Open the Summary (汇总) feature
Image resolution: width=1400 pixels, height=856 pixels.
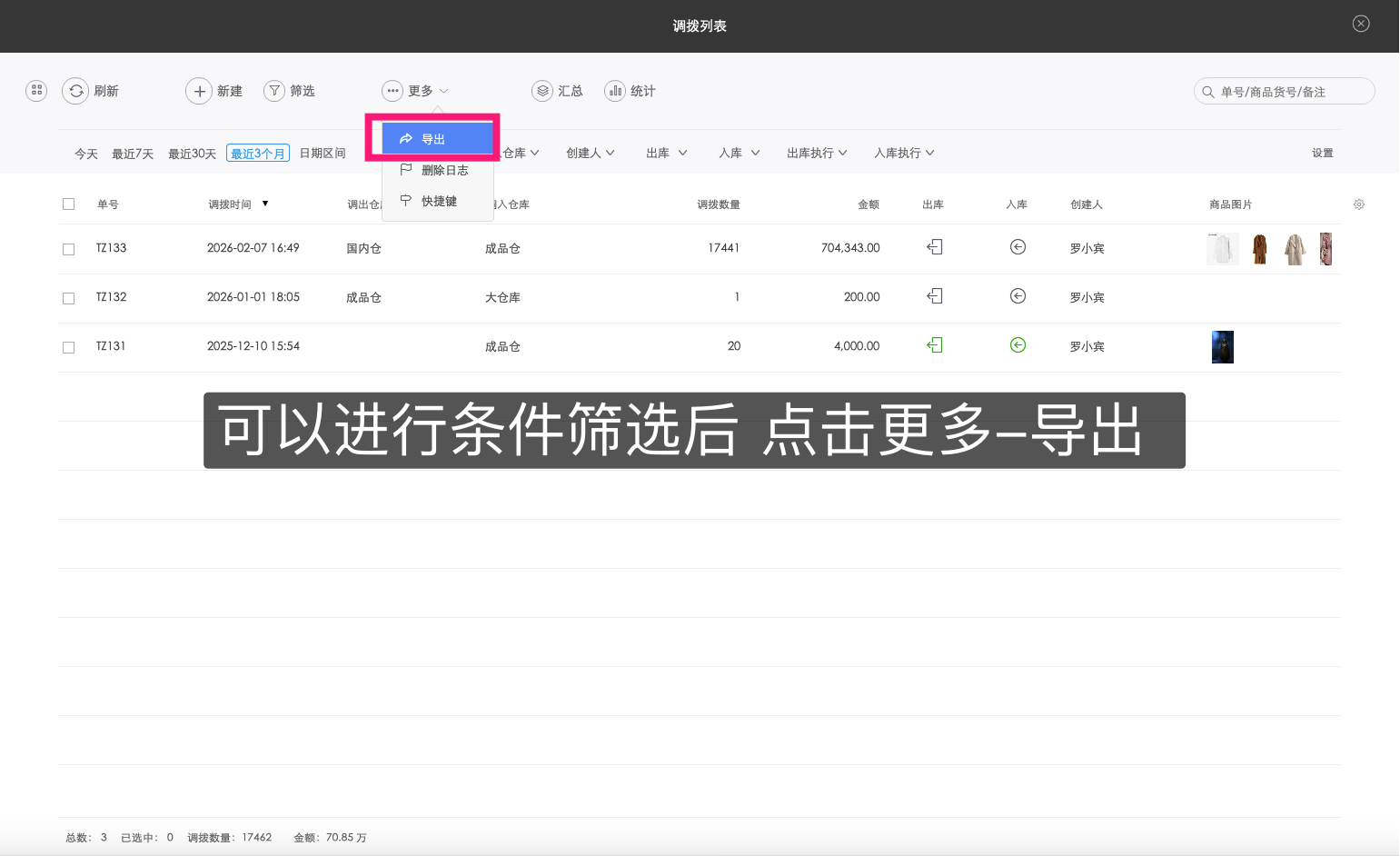tap(558, 91)
